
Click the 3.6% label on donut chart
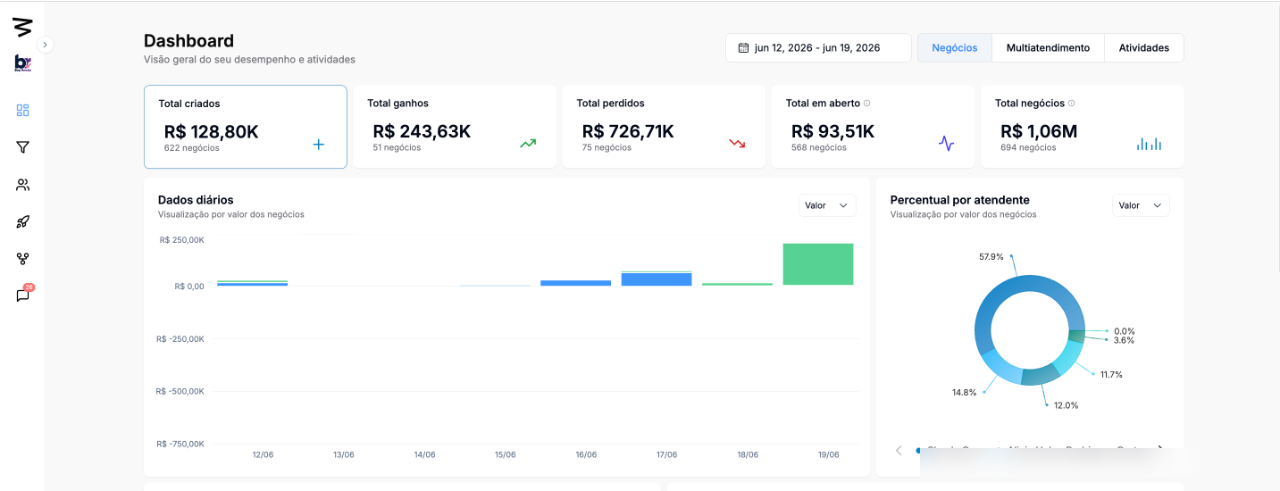click(x=1124, y=341)
